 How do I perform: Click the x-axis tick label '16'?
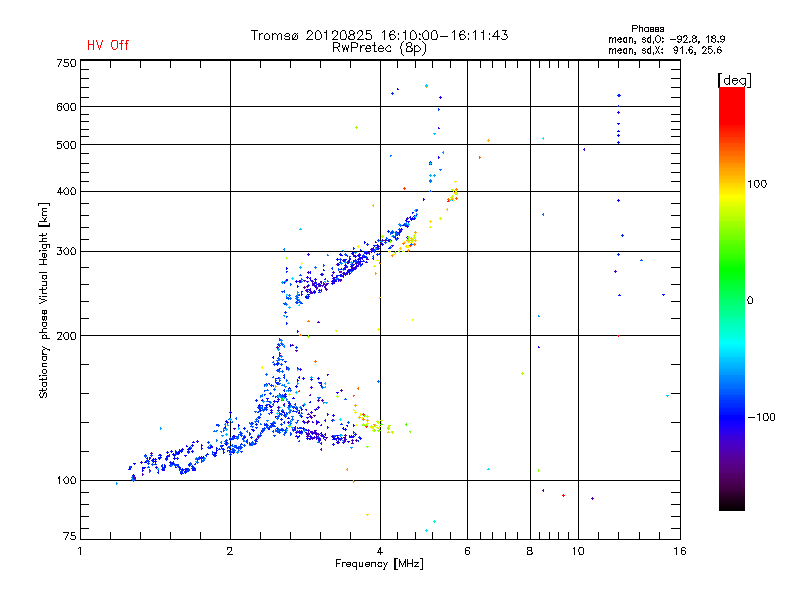point(680,551)
